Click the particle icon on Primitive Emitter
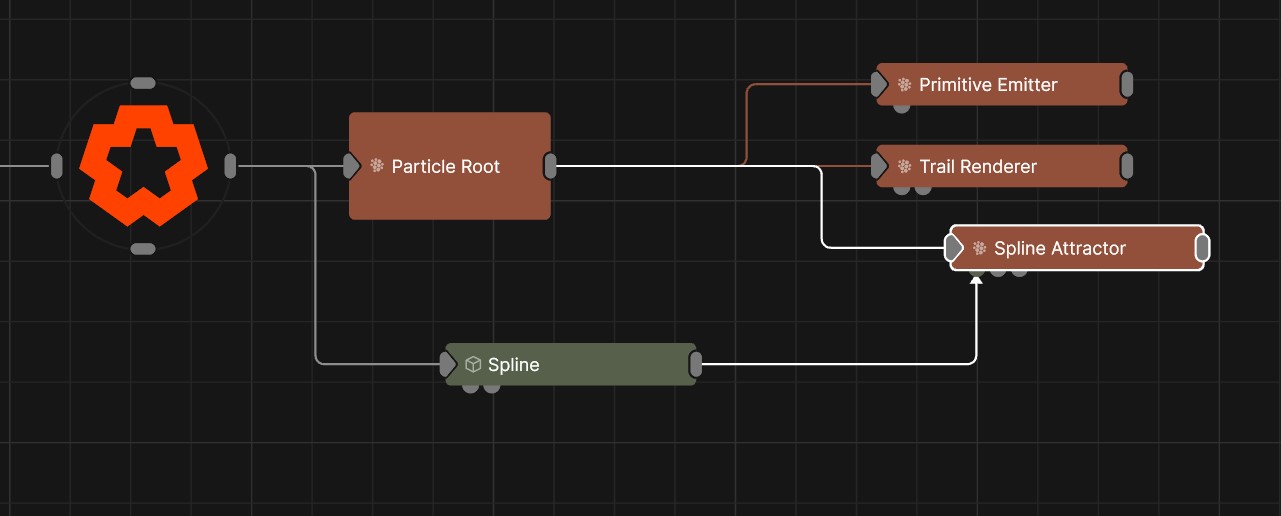The image size is (1281, 516). point(904,85)
